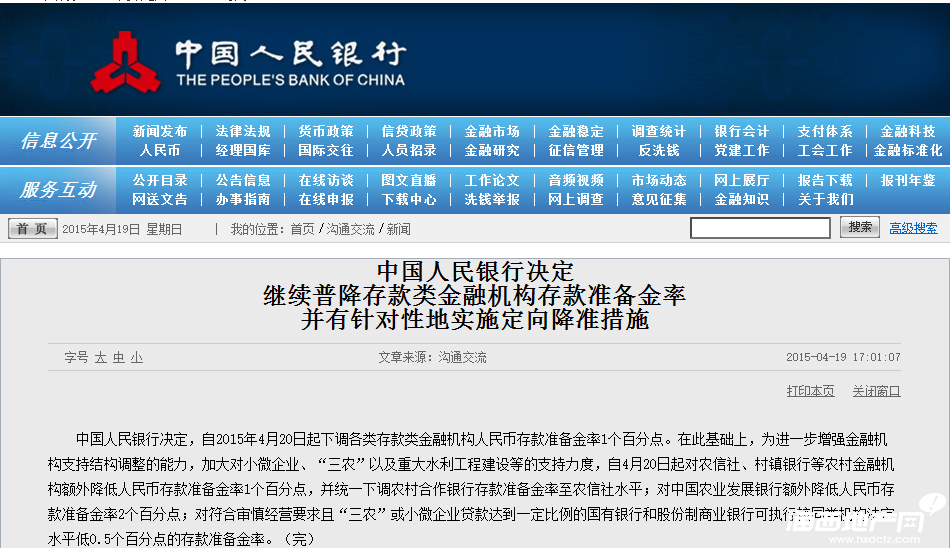Go to 调查统计 section

point(659,132)
